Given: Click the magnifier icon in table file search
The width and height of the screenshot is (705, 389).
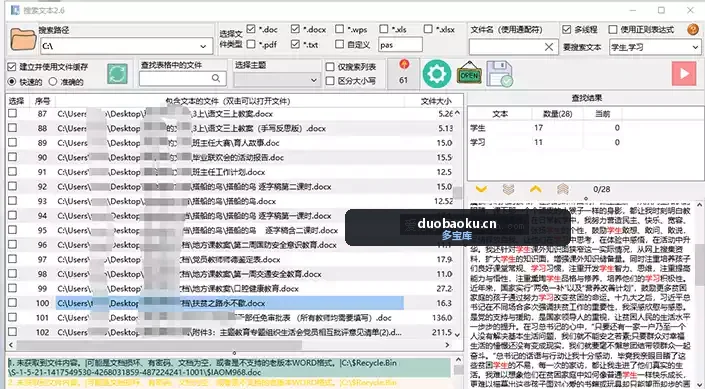Looking at the screenshot, I should [x=216, y=78].
